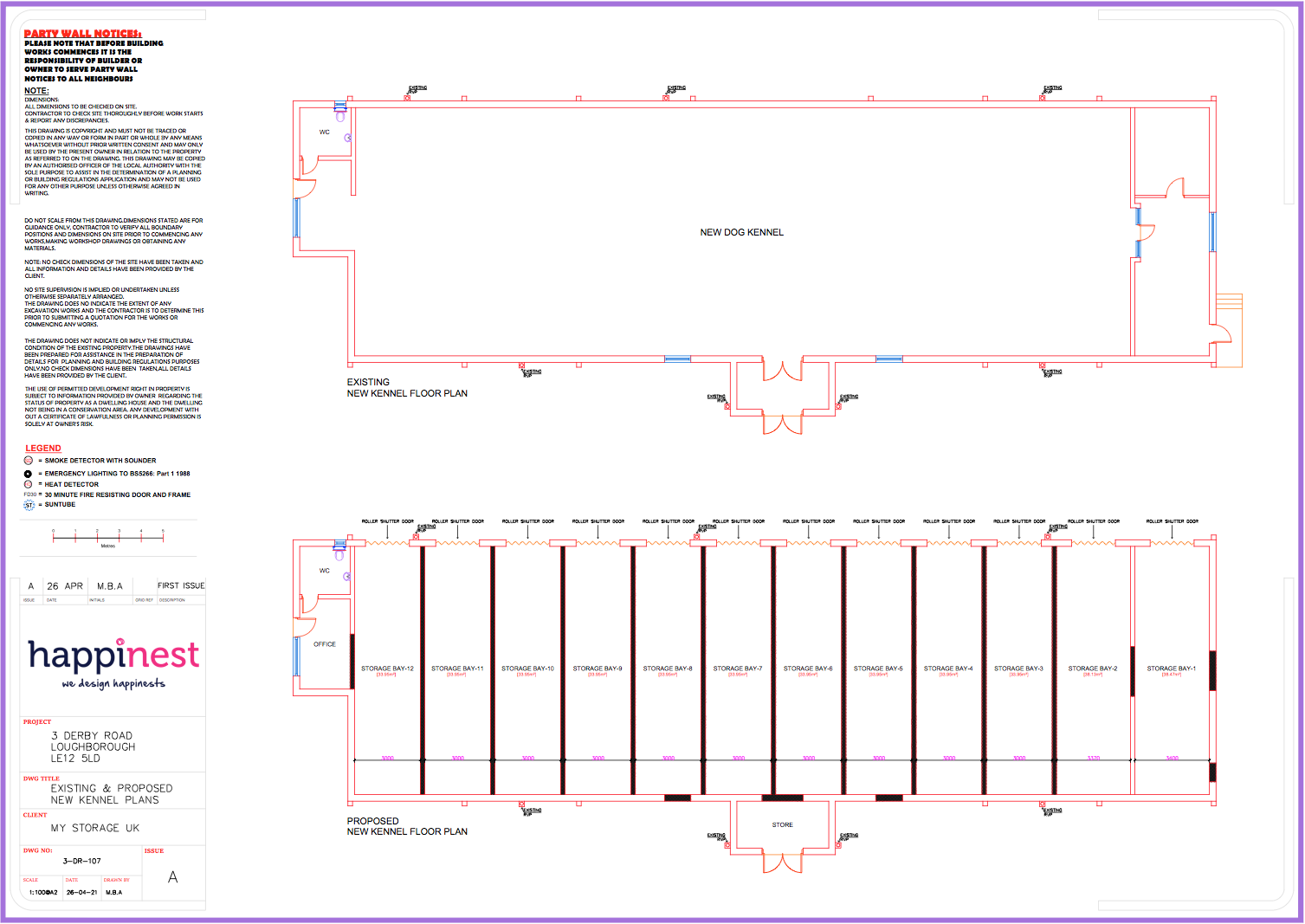Click drawing number '3-DR-107'
Screen dimensions: 1305x924
[82, 862]
